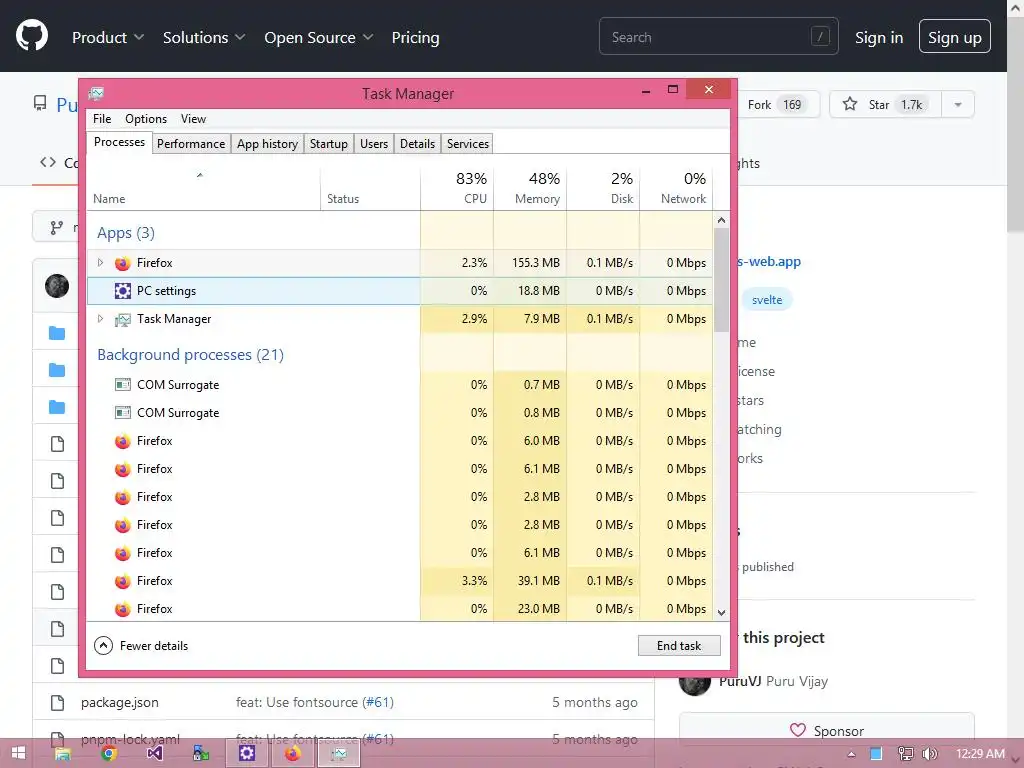Open the package.json file link
The height and width of the screenshot is (768, 1024).
(120, 702)
